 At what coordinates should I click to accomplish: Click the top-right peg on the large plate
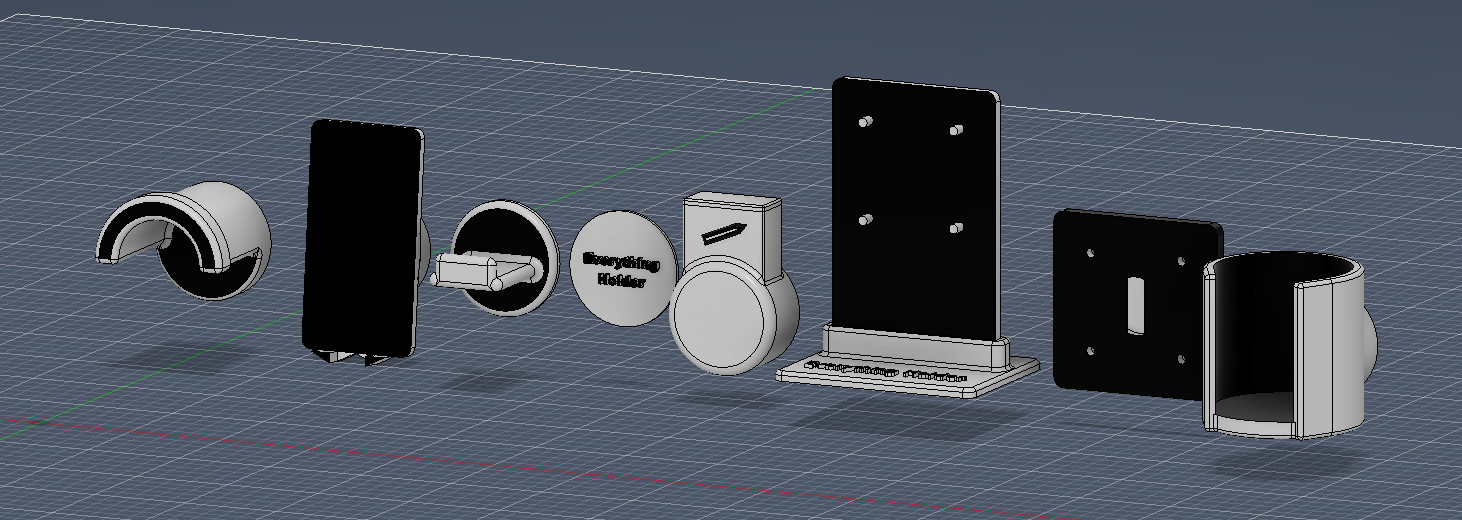[956, 130]
